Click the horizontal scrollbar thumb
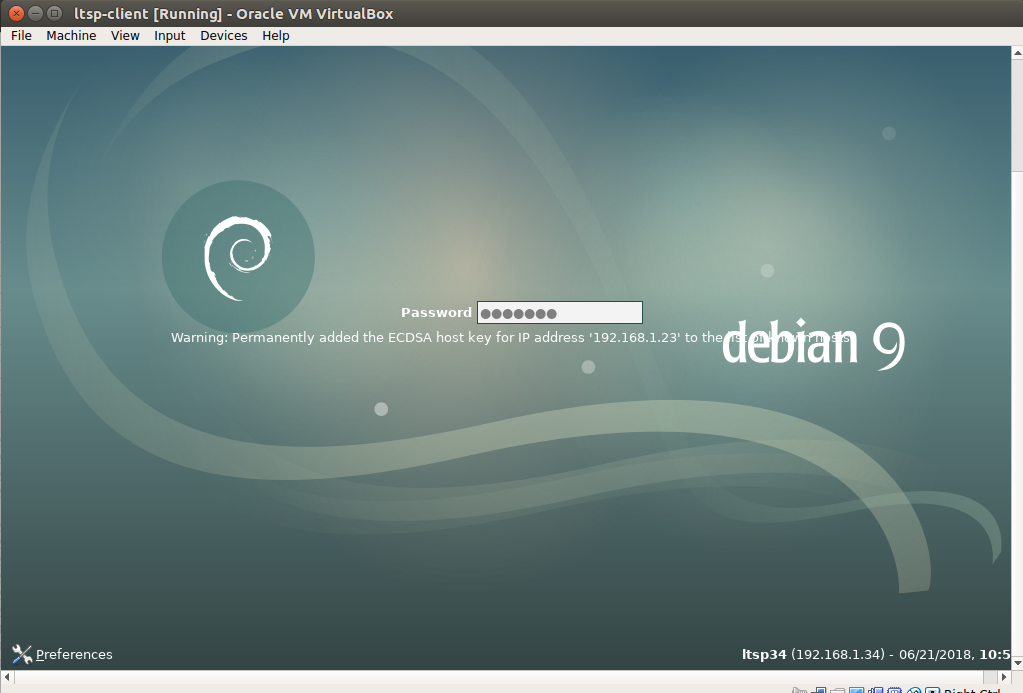Image resolution: width=1023 pixels, height=693 pixels. (499, 677)
